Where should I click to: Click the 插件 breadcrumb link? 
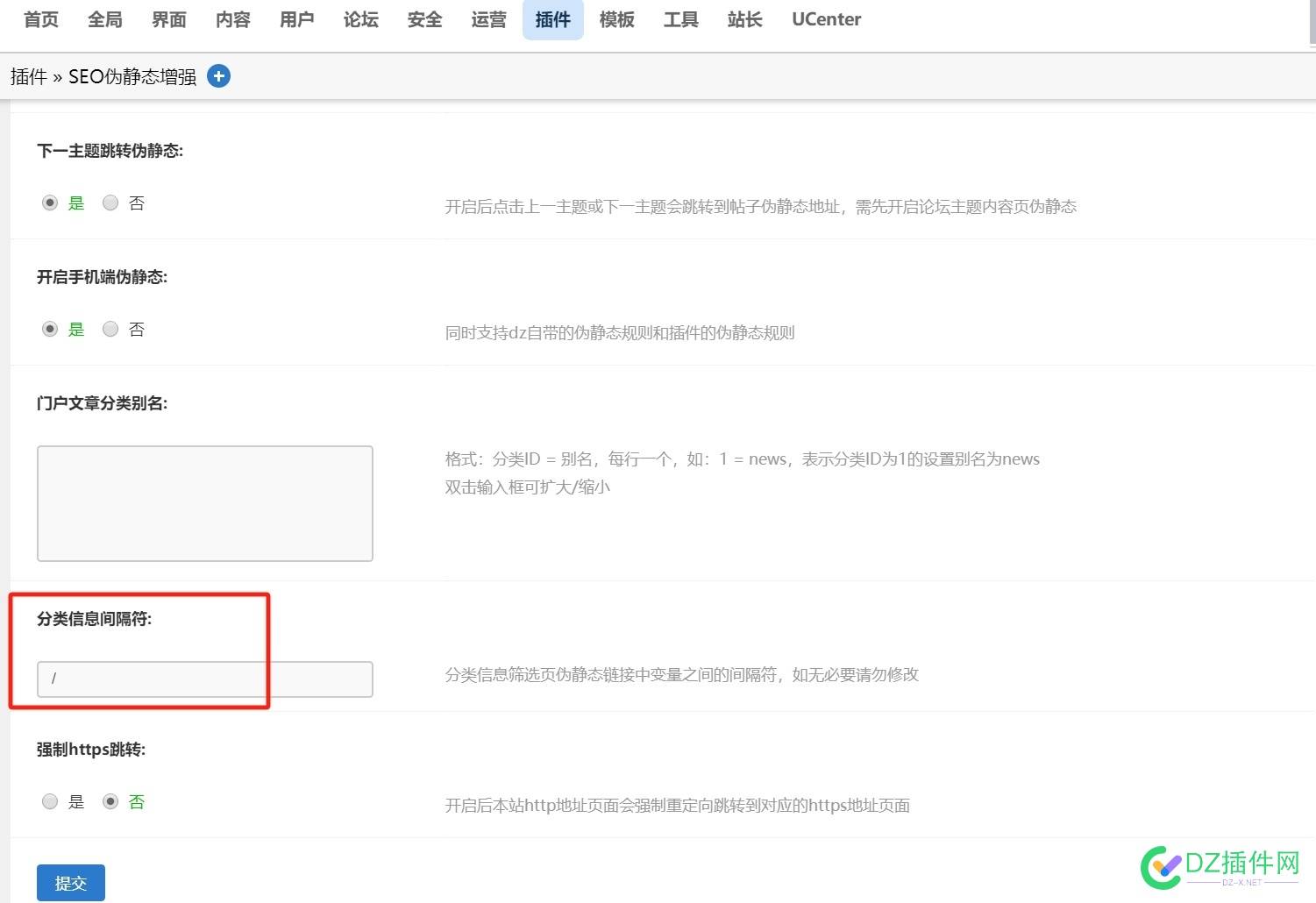pos(29,77)
